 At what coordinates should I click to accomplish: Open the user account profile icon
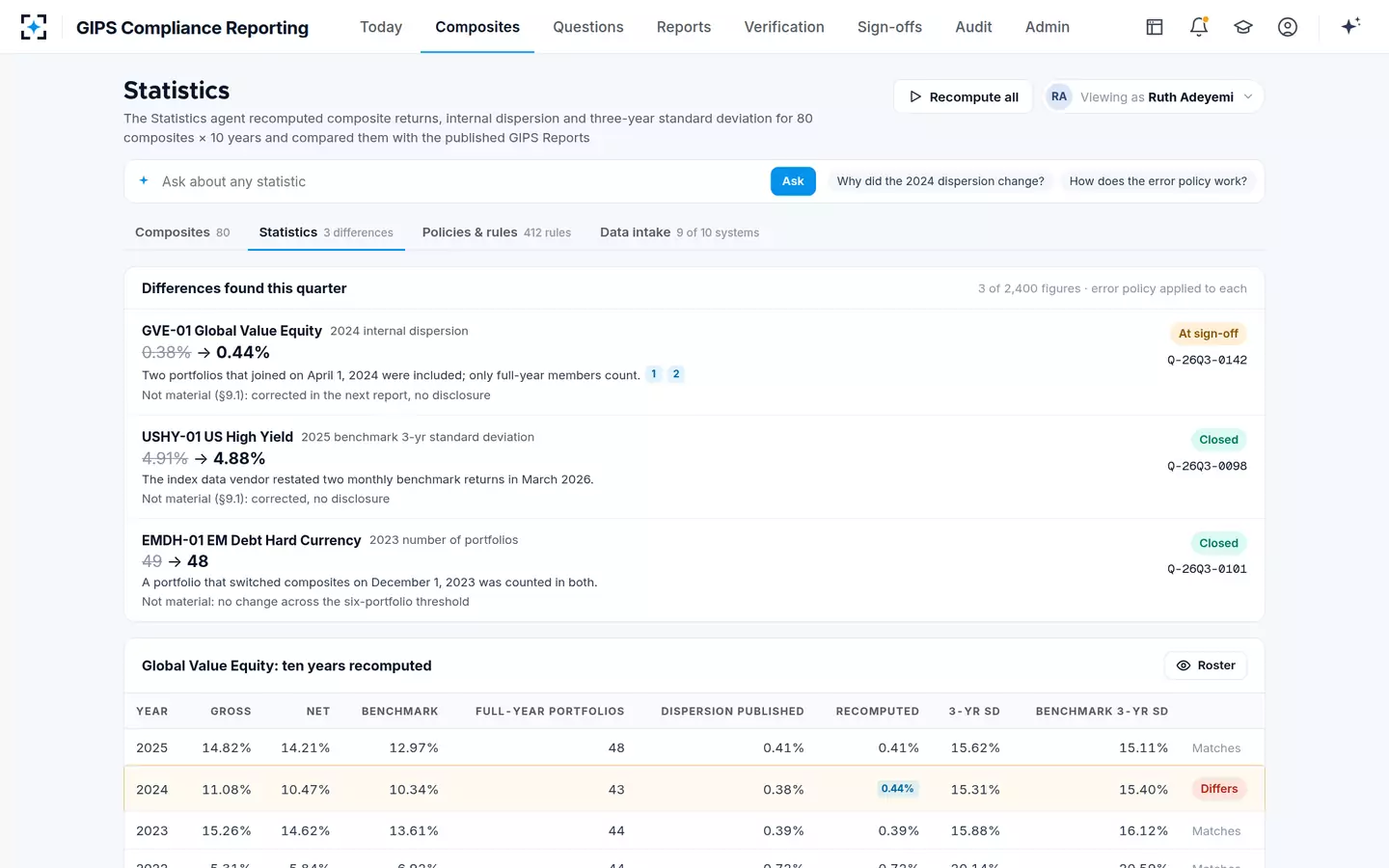(x=1288, y=27)
